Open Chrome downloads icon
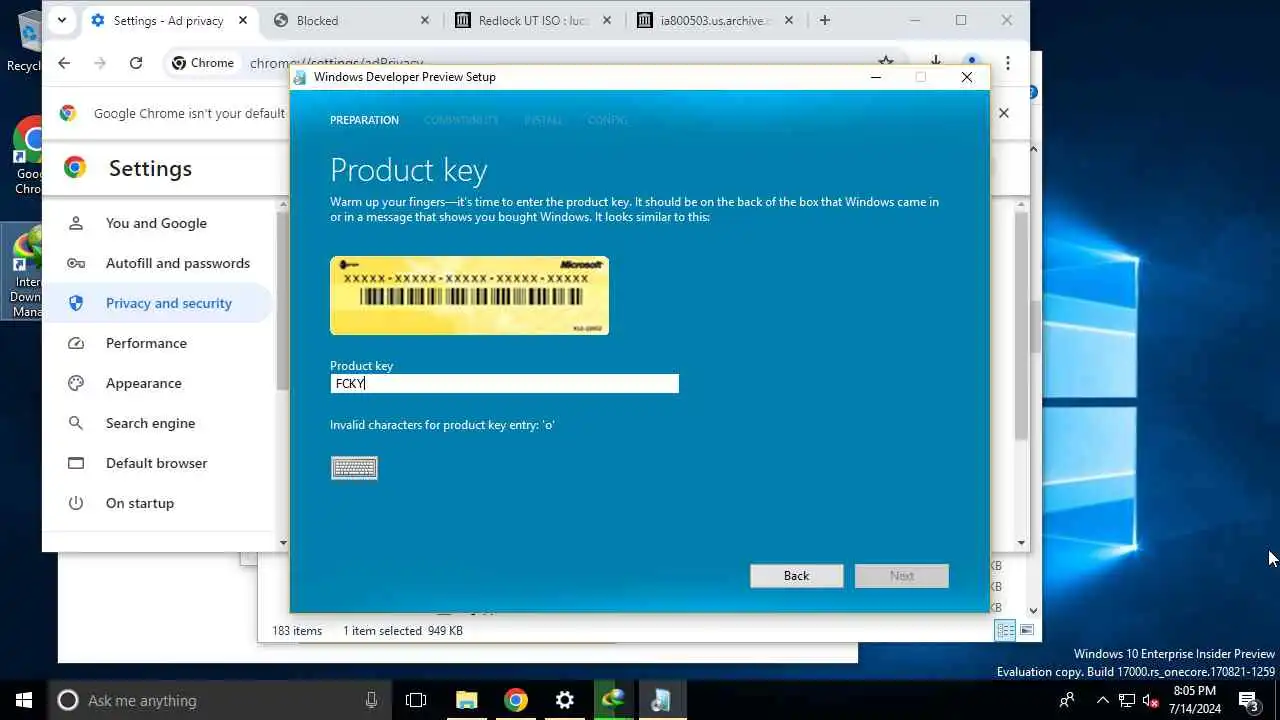The image size is (1280, 720). 935,62
